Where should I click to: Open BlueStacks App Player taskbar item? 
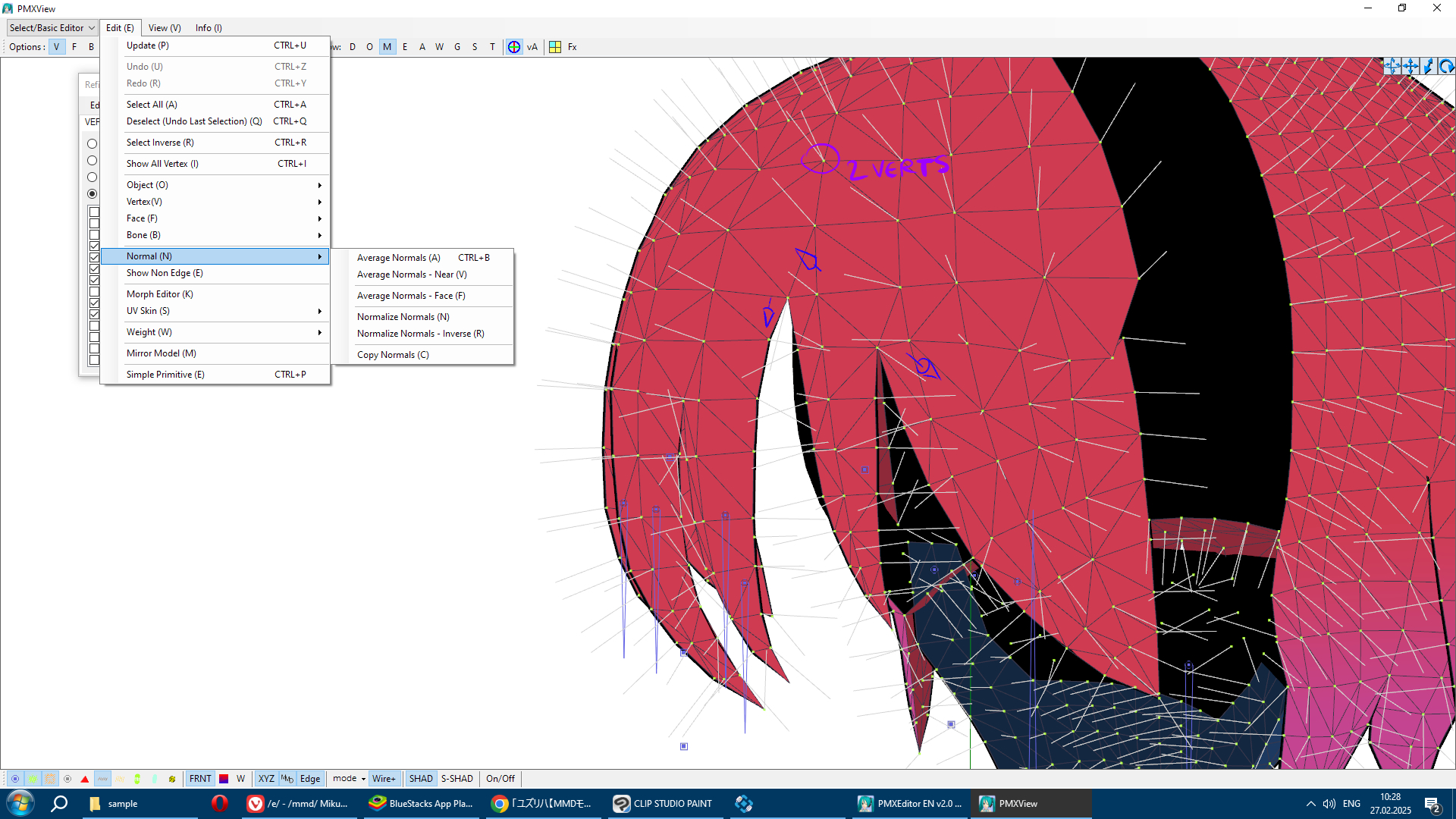[422, 803]
